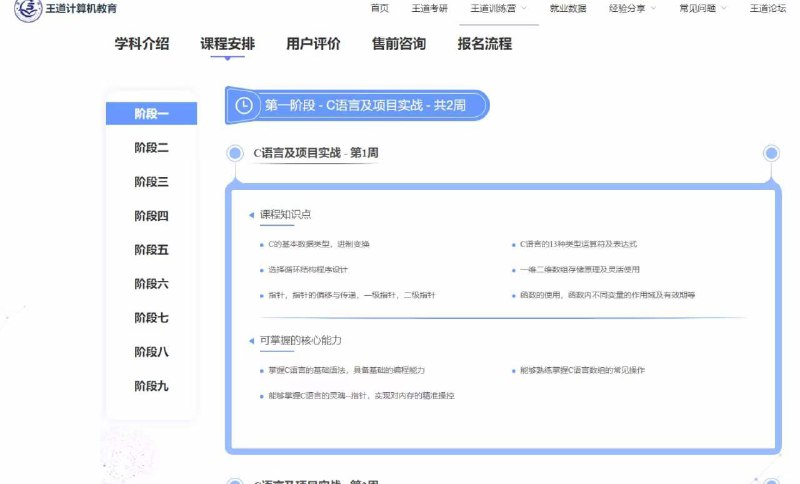Image resolution: width=800 pixels, height=484 pixels.
Task: Click the 函数的使用 bullet item
Action: coord(608,295)
